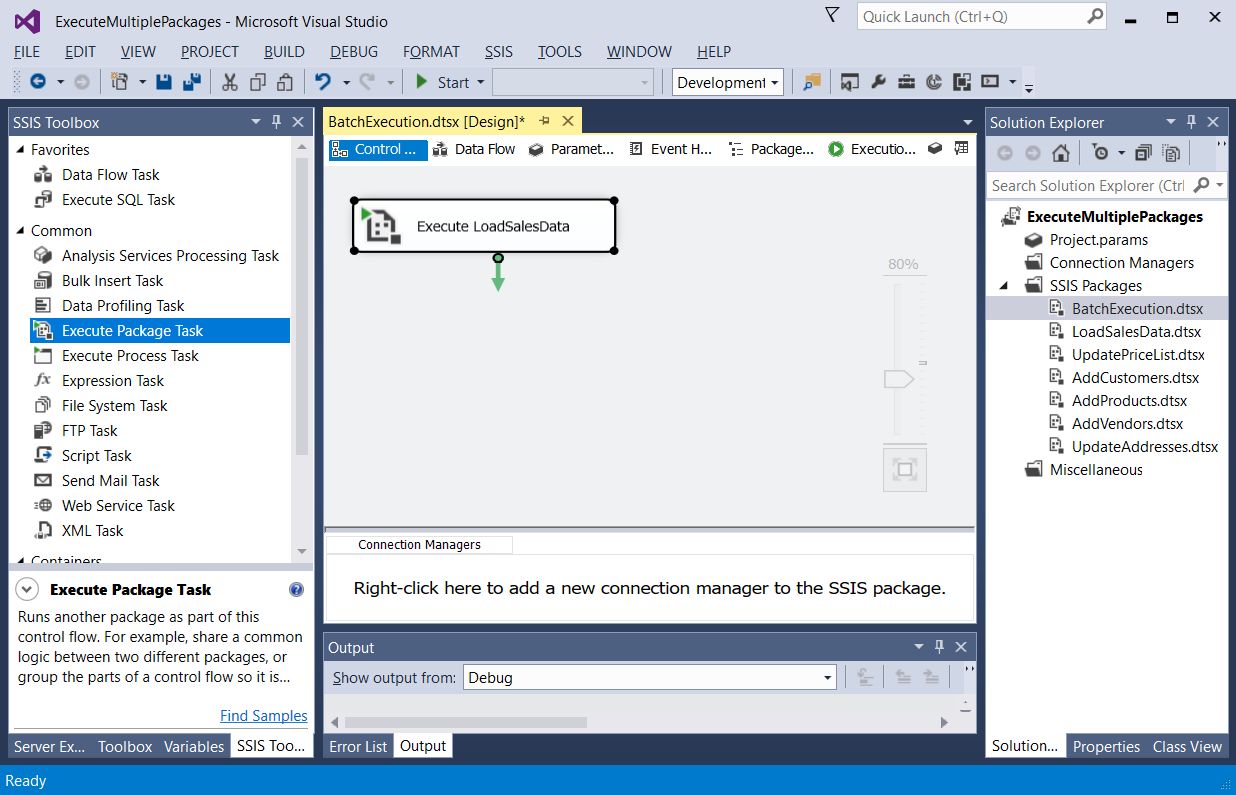
Task: Toggle pin on SSIS Toolbox panel
Action: 277,122
